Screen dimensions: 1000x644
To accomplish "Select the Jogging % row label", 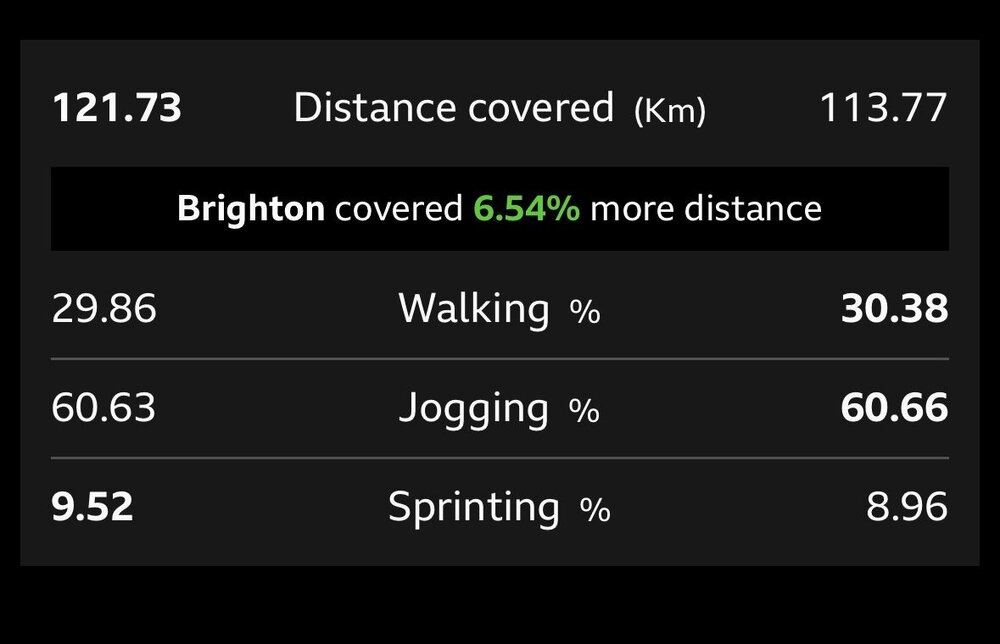I will pyautogui.click(x=499, y=409).
